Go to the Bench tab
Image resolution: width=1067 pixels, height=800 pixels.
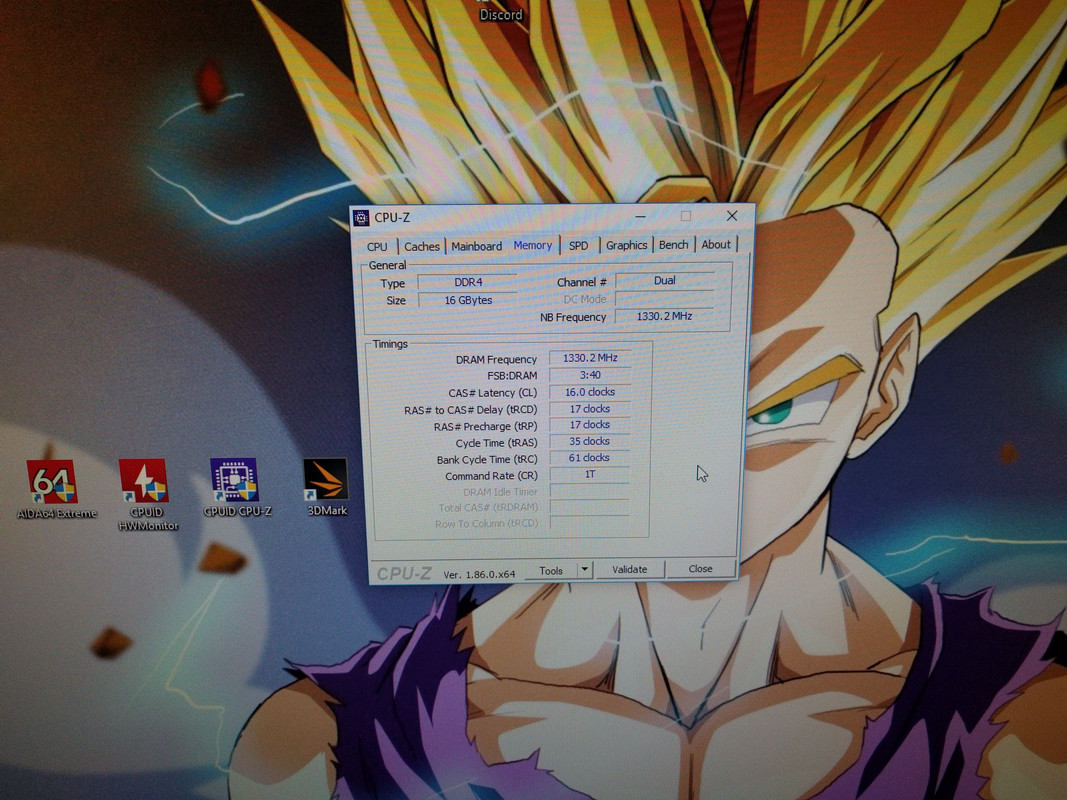(x=674, y=244)
